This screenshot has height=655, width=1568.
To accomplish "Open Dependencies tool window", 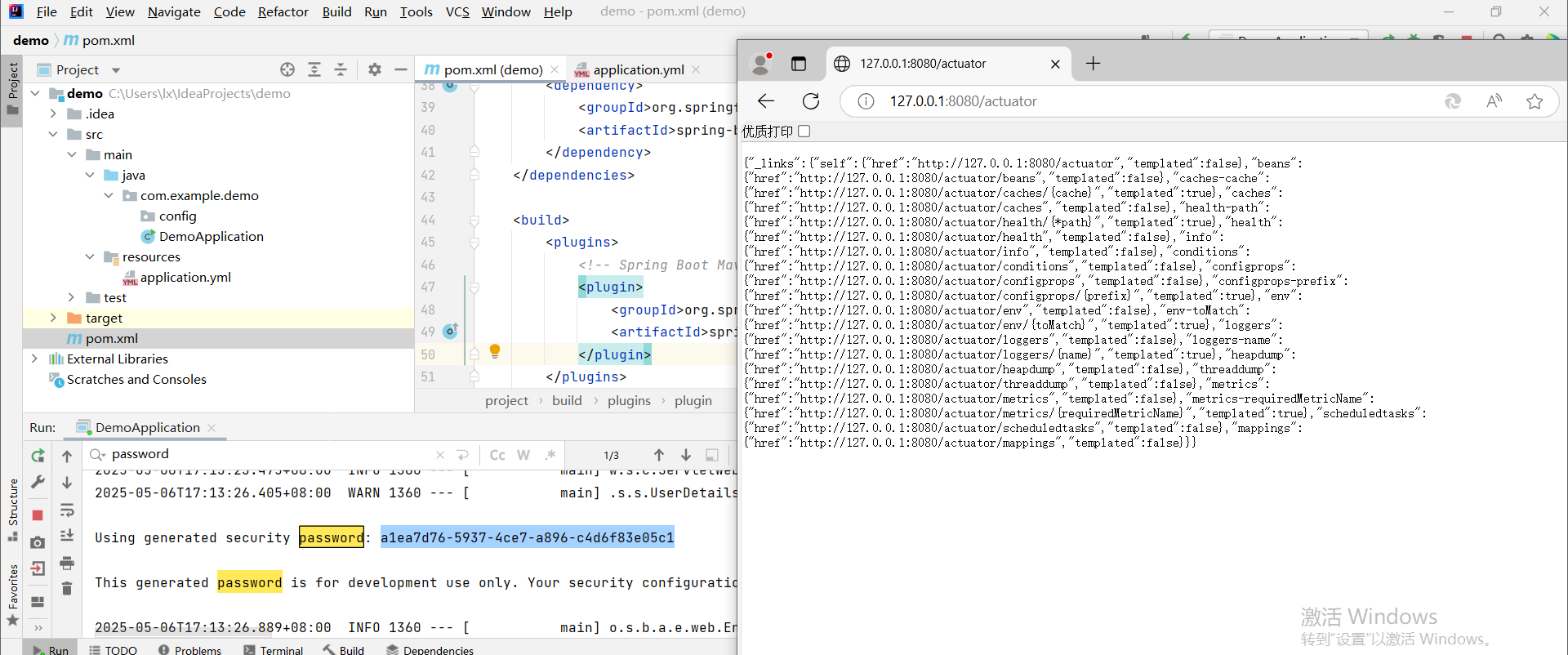I will (430, 650).
